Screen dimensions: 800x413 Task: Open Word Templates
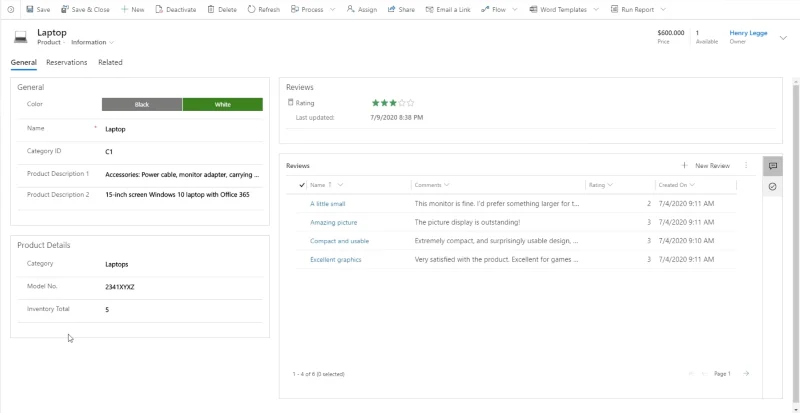558,9
